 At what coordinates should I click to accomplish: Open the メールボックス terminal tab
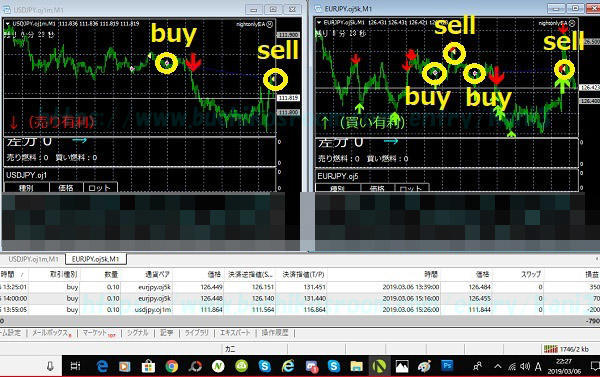(51, 333)
